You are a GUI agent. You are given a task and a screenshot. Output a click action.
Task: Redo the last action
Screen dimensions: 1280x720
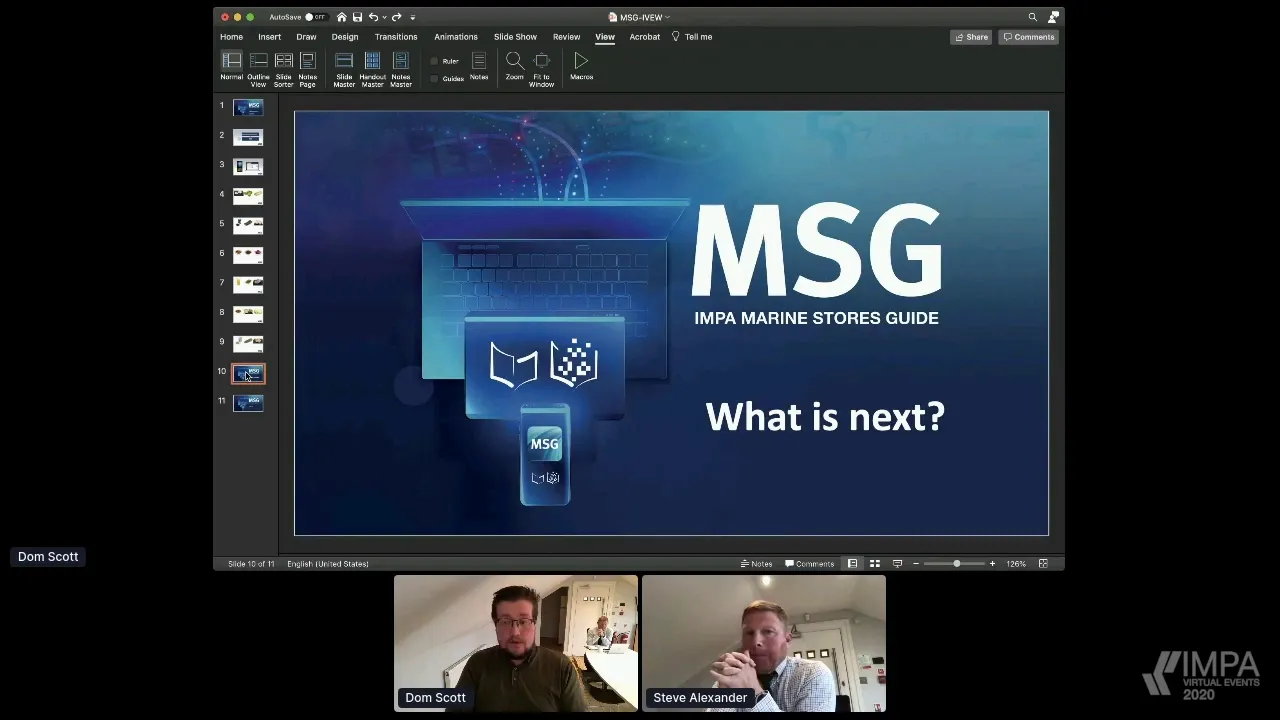tap(397, 17)
